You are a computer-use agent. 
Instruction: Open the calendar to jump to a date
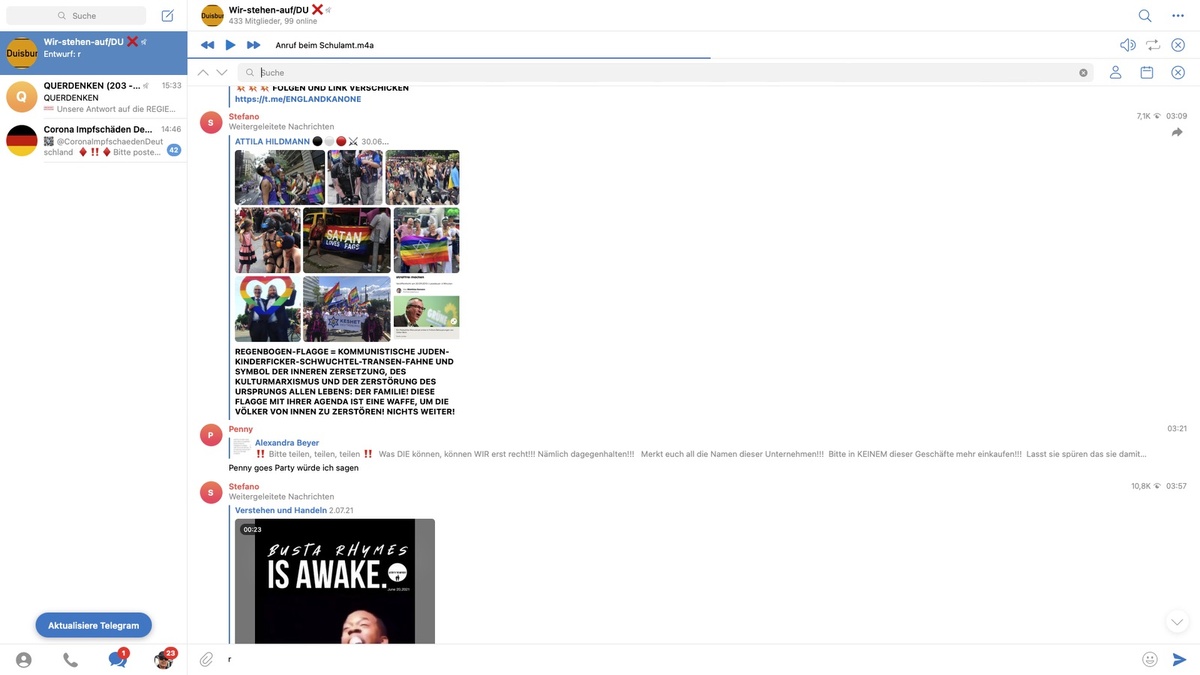[x=1147, y=73]
